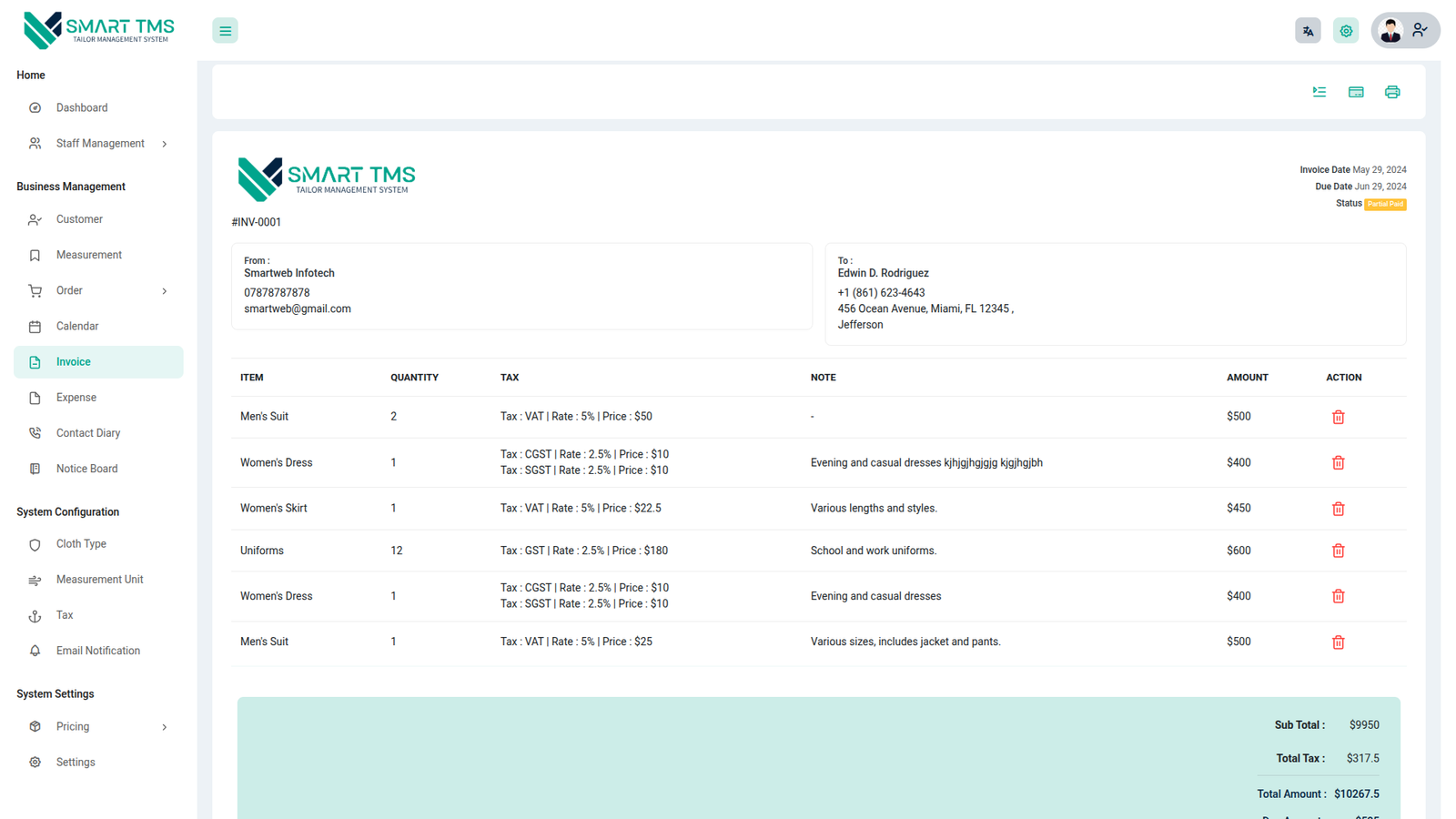This screenshot has width=1456, height=819.
Task: Click the print invoice icon
Action: [x=1391, y=92]
